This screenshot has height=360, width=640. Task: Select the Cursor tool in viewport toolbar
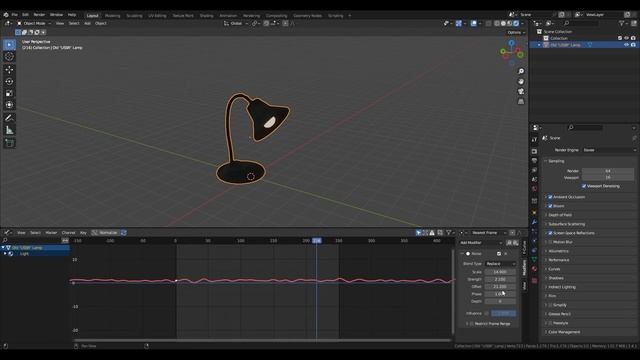click(x=9, y=57)
